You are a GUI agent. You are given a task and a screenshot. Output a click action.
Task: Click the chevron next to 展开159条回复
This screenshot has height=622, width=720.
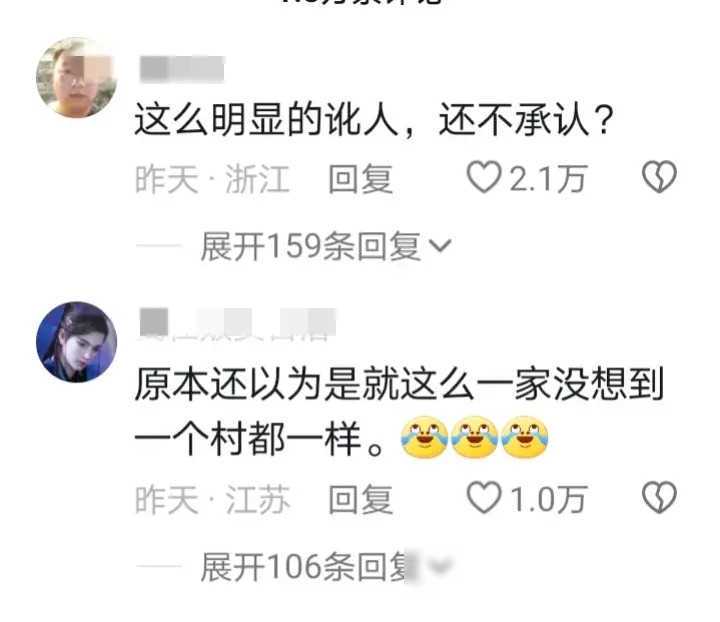pyautogui.click(x=440, y=246)
